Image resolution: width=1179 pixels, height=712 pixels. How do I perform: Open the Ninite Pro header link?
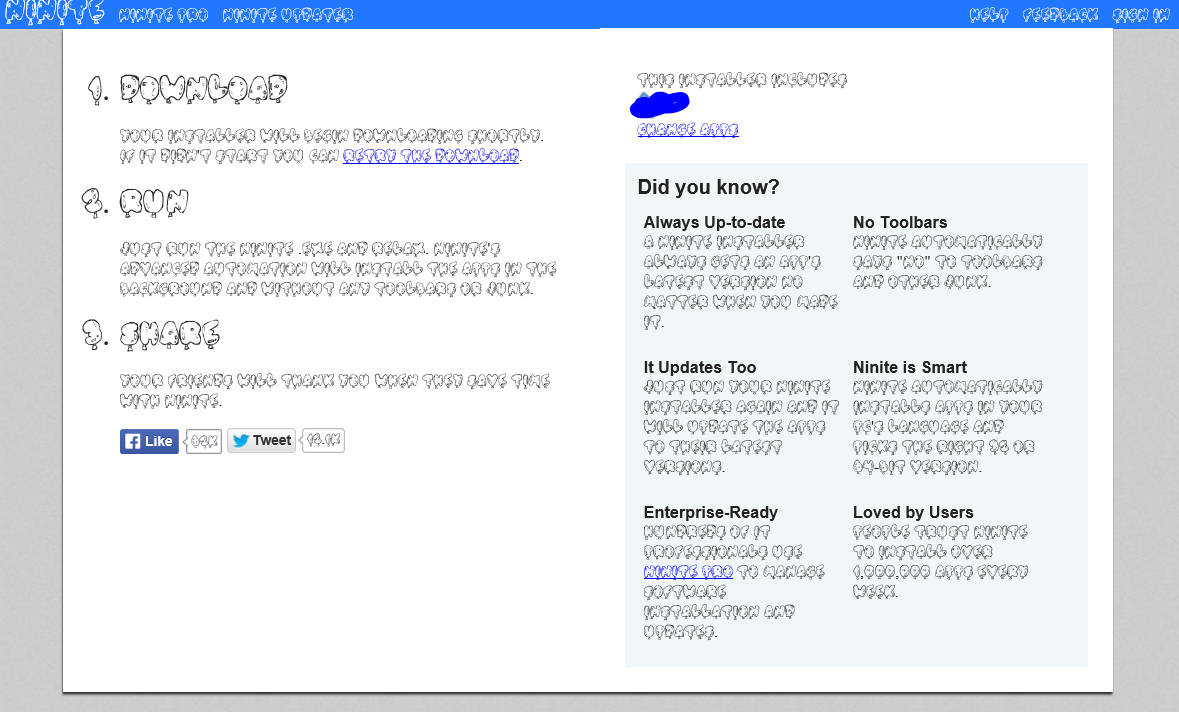163,15
